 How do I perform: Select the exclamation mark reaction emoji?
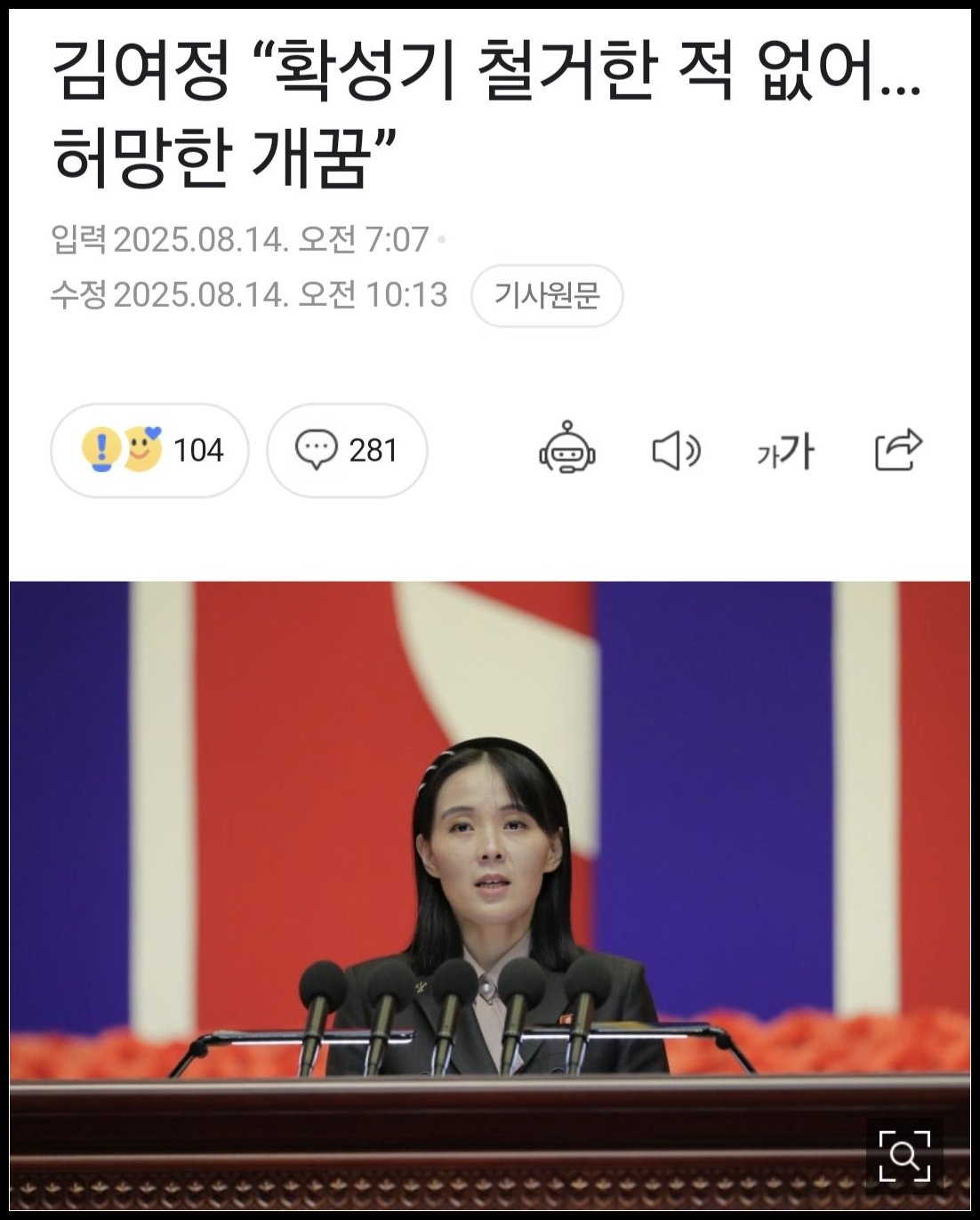[100, 449]
